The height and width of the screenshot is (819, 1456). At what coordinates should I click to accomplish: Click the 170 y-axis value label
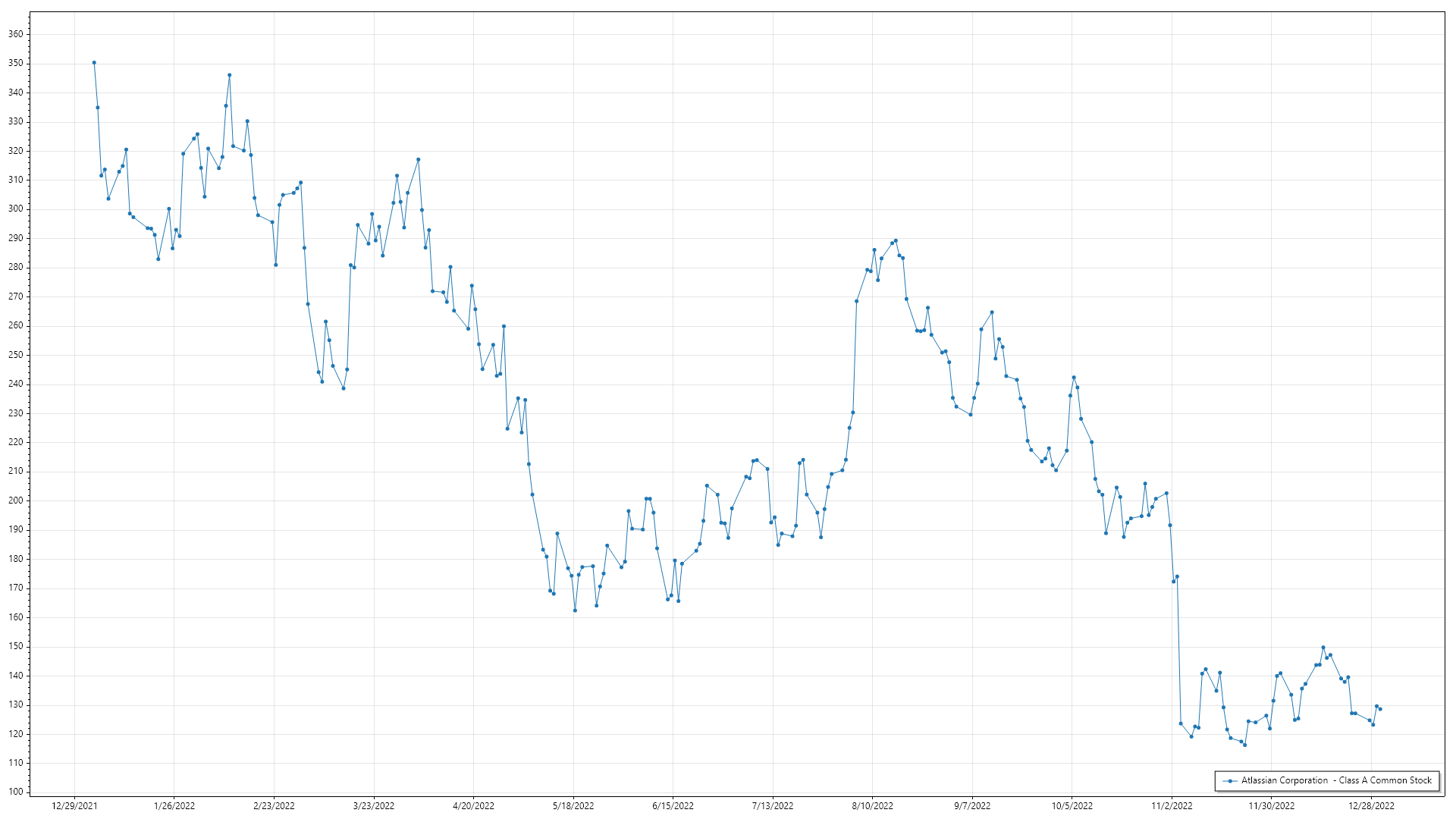click(16, 588)
